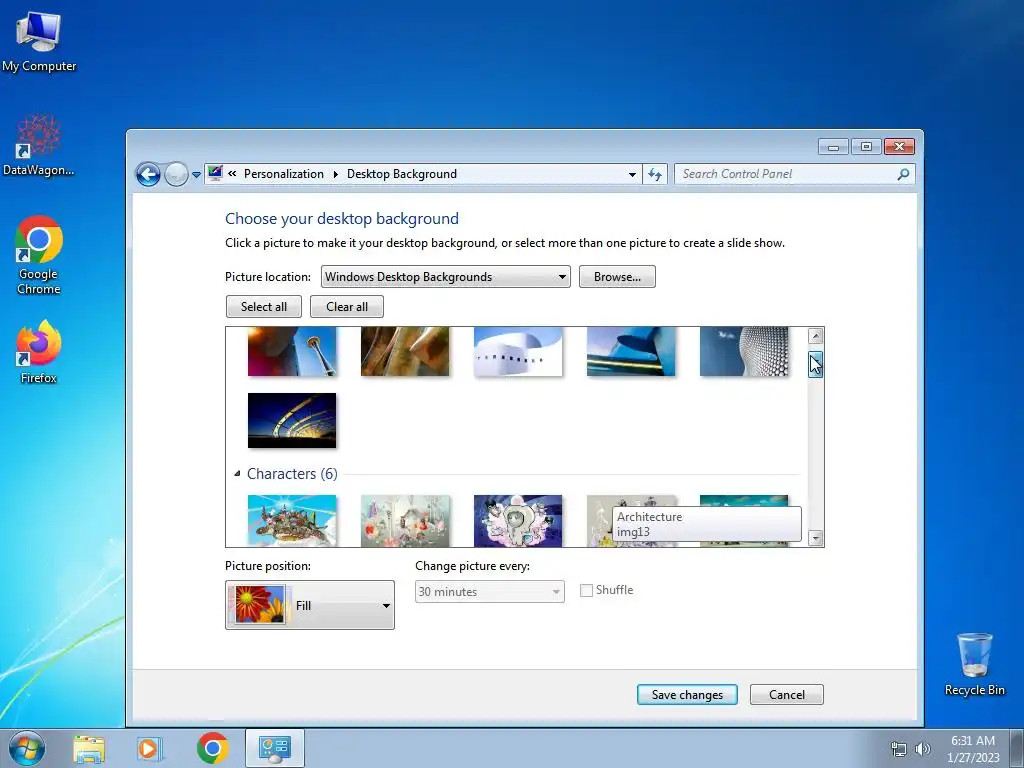Click the volume speaker tray icon
1024x768 pixels.
[x=923, y=749]
